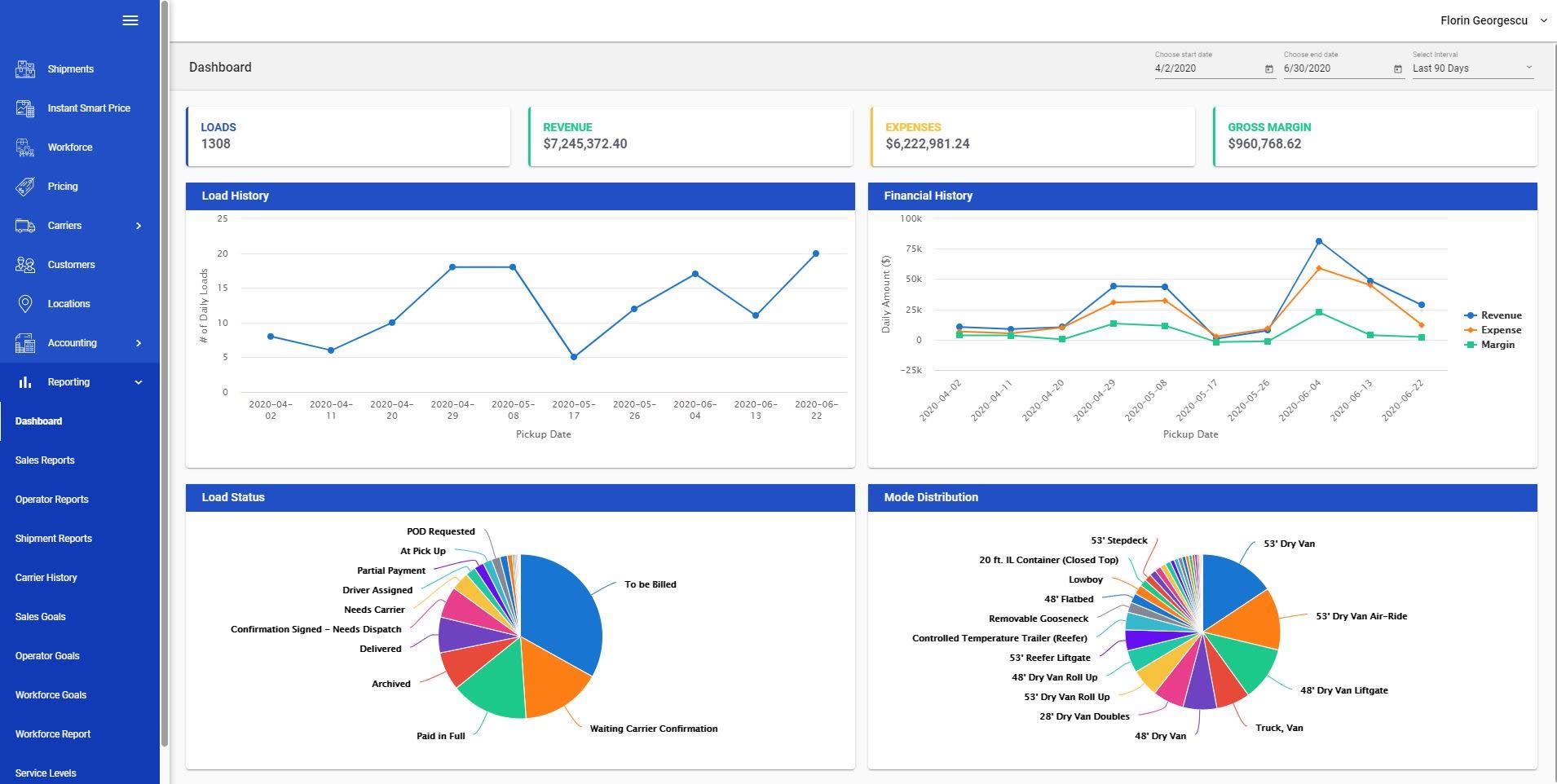Click the Pricing tag icon
The height and width of the screenshot is (784, 1557).
[x=25, y=187]
